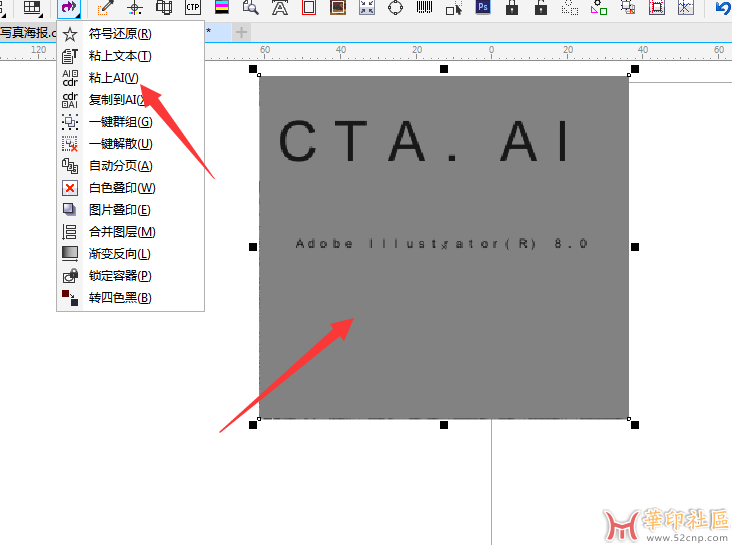Select 粘上AI(V) in the dropdown menu
This screenshot has height=545, width=732.
(130, 78)
